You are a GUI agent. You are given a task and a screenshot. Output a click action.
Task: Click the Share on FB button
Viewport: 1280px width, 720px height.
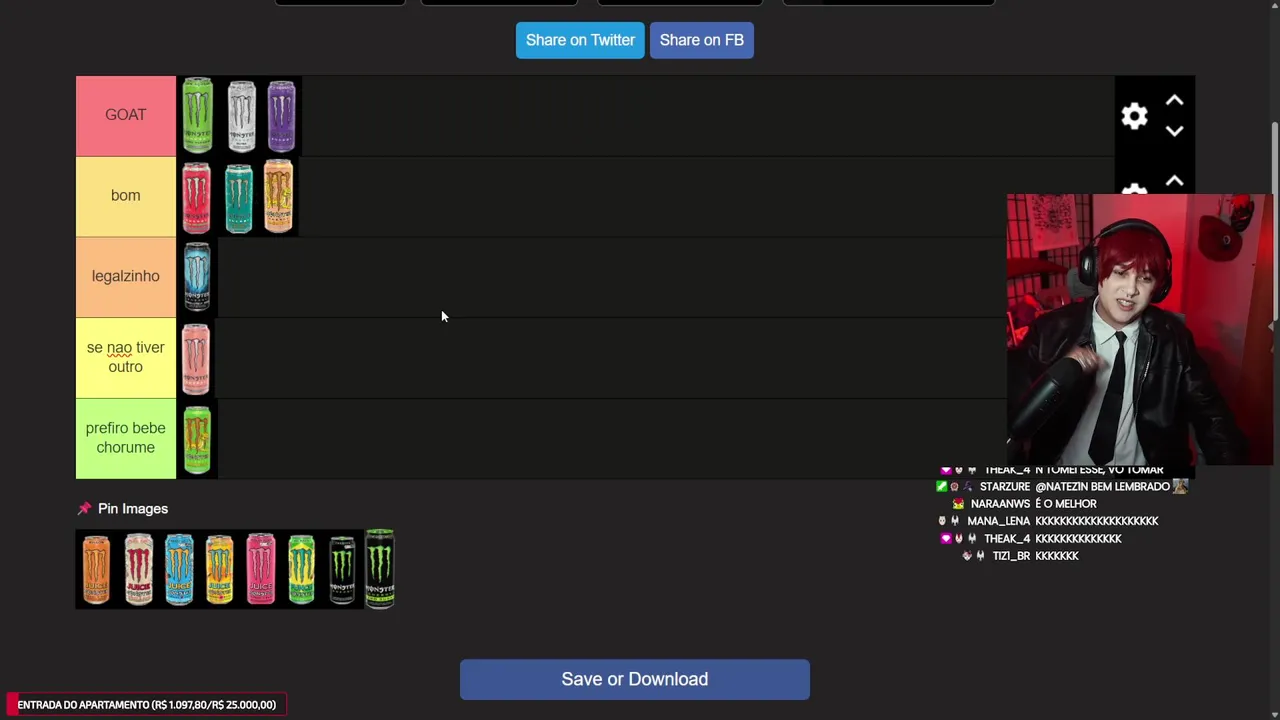pyautogui.click(x=701, y=40)
